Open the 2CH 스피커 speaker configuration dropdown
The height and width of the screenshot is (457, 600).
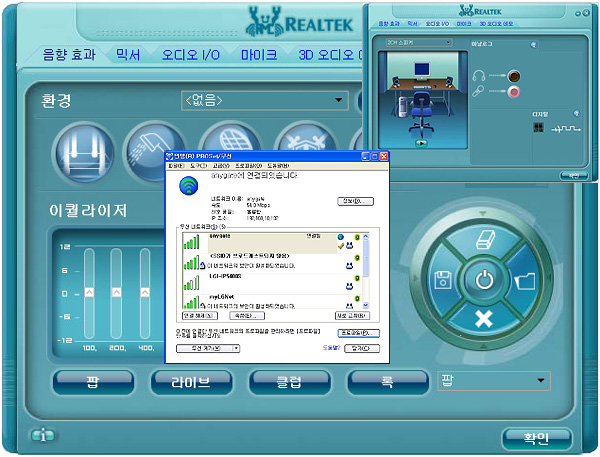click(419, 42)
